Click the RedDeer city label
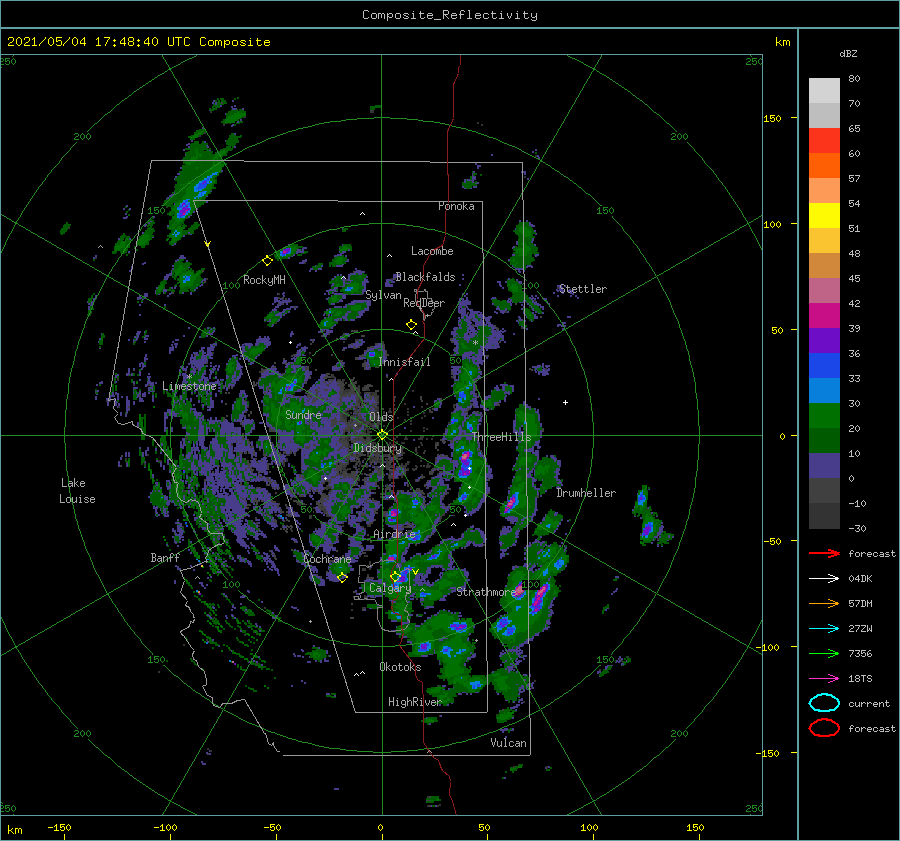Viewport: 900px width, 841px height. click(424, 303)
